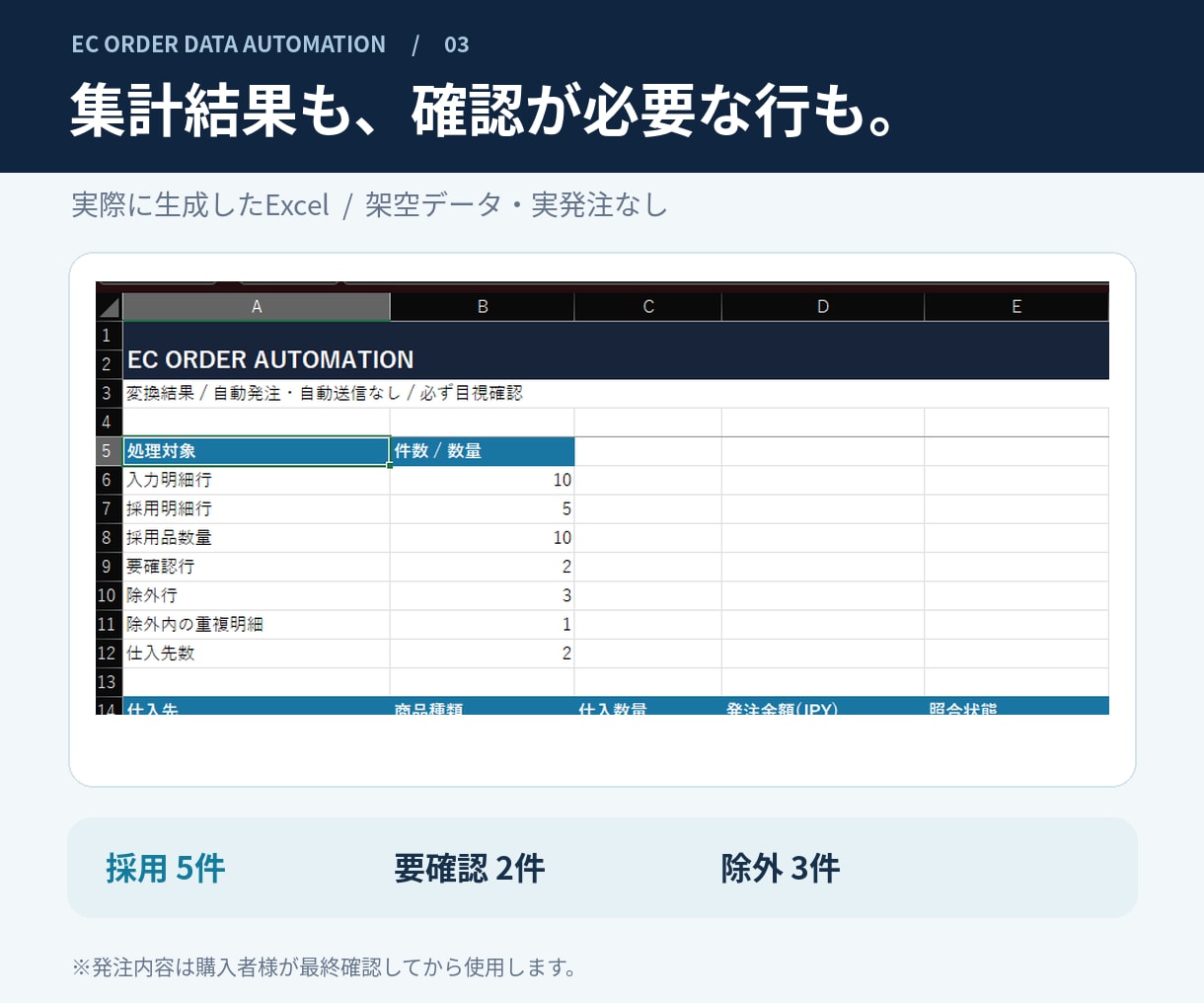Select the 実際に生成したExcel subtitle line
The width and height of the screenshot is (1204, 1003).
[370, 204]
